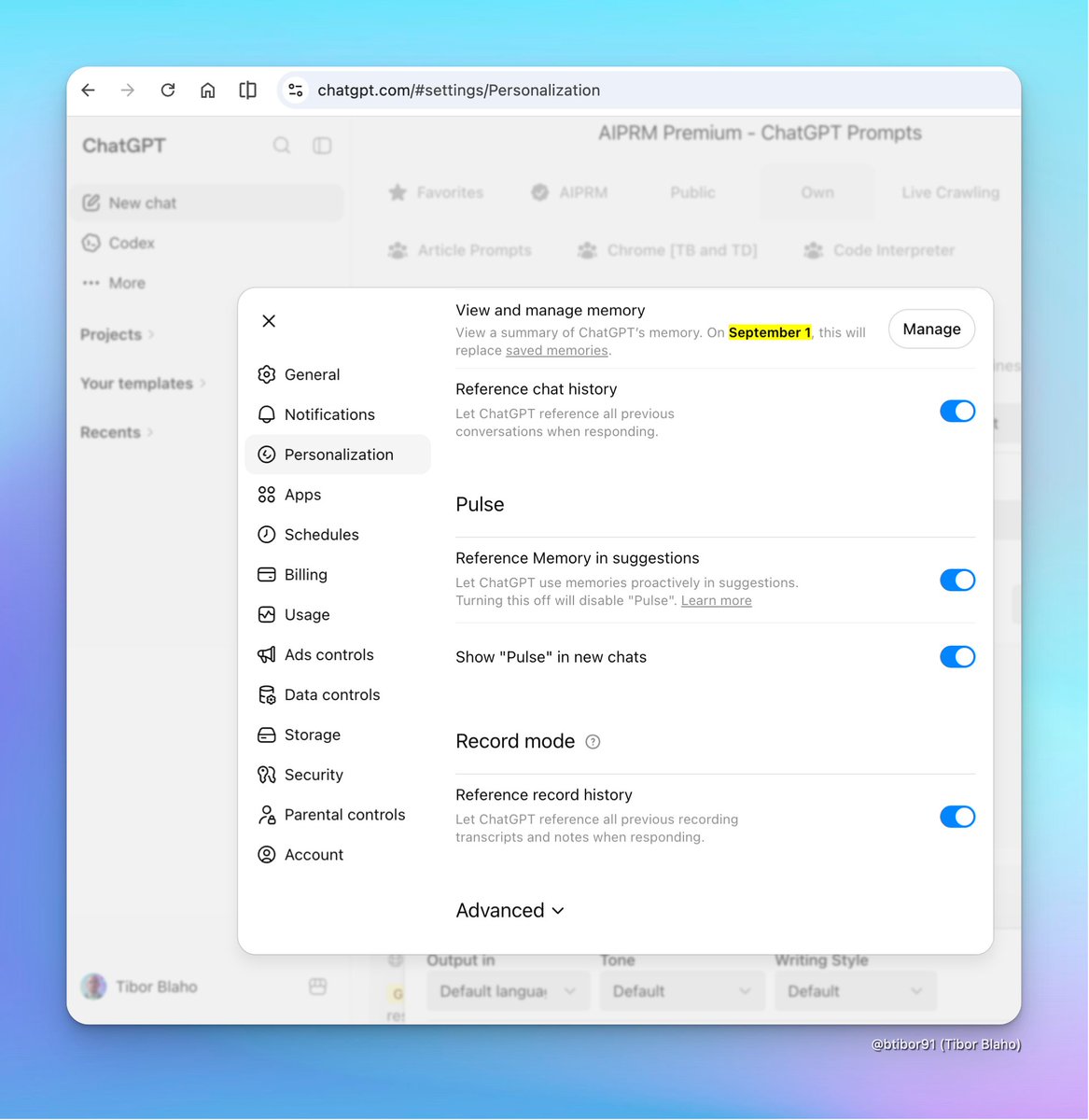1089x1120 pixels.
Task: Click the browser forward arrow
Action: click(128, 90)
